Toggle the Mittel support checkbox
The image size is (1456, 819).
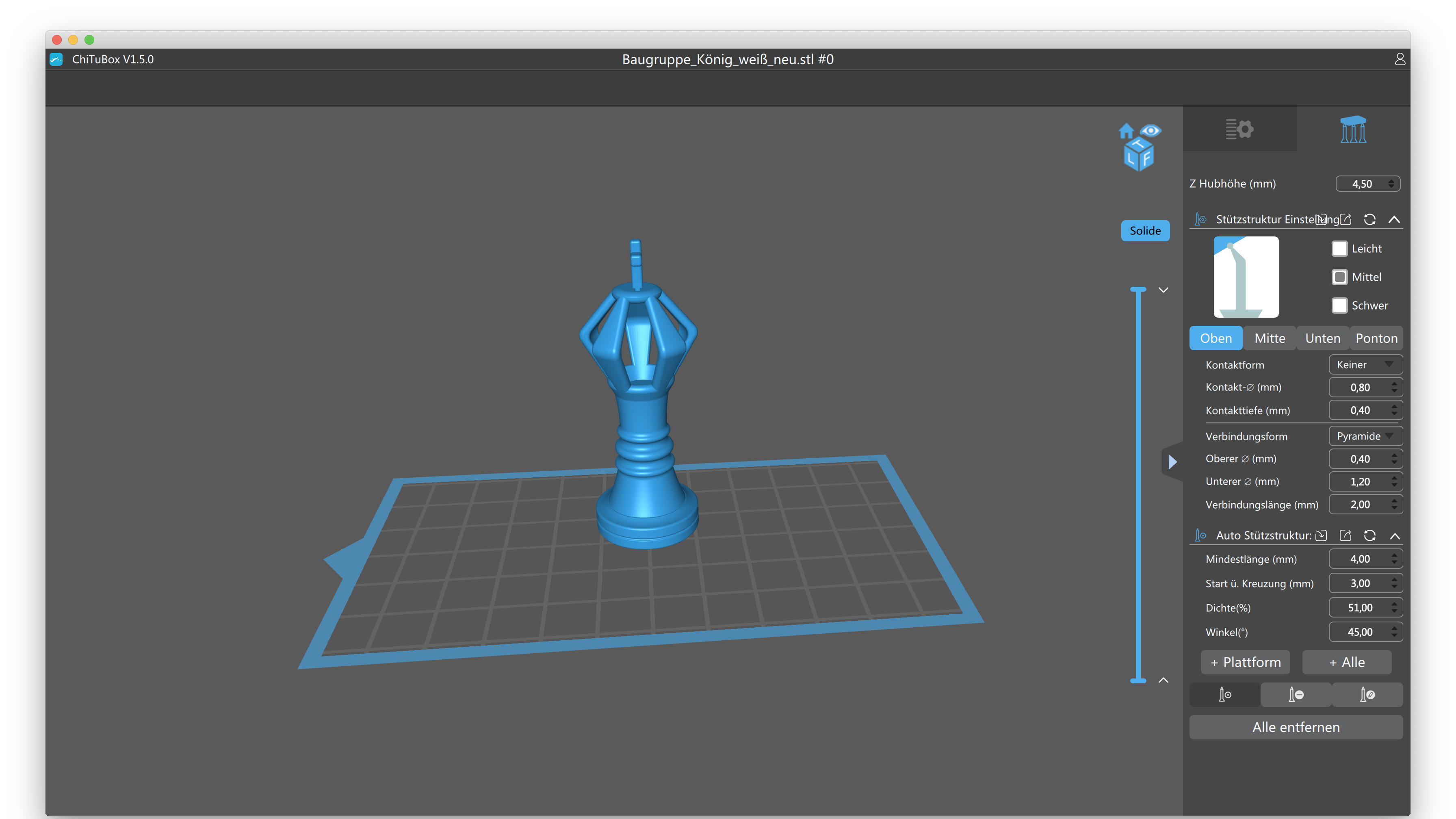(1339, 277)
